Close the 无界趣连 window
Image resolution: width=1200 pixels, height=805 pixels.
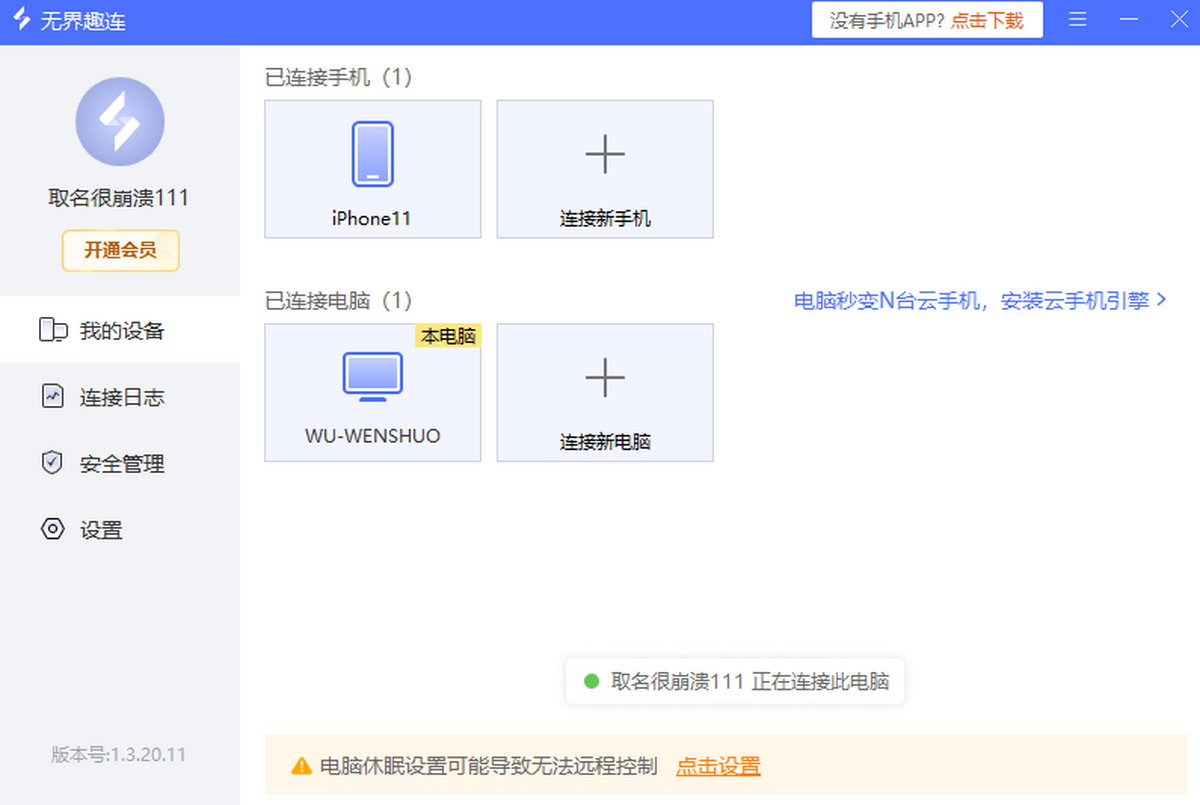coord(1179,20)
